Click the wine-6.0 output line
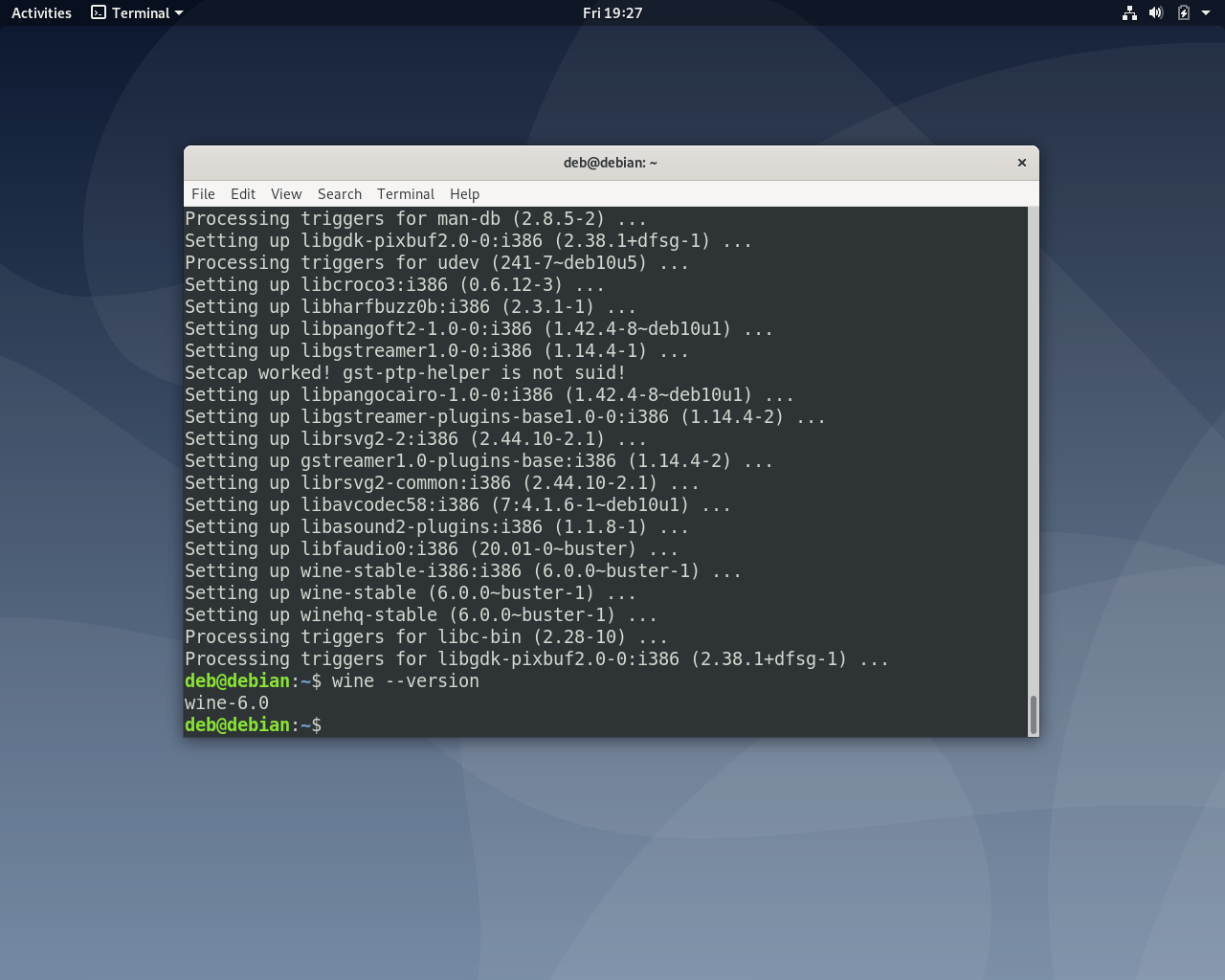The image size is (1225, 980). 227,703
